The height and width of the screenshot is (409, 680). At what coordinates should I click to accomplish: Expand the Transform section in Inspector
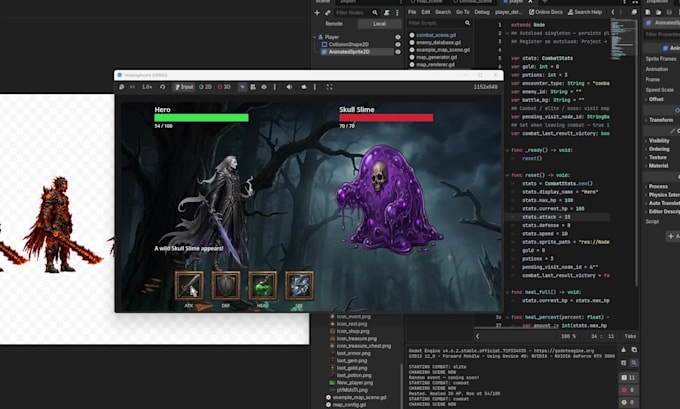click(661, 120)
